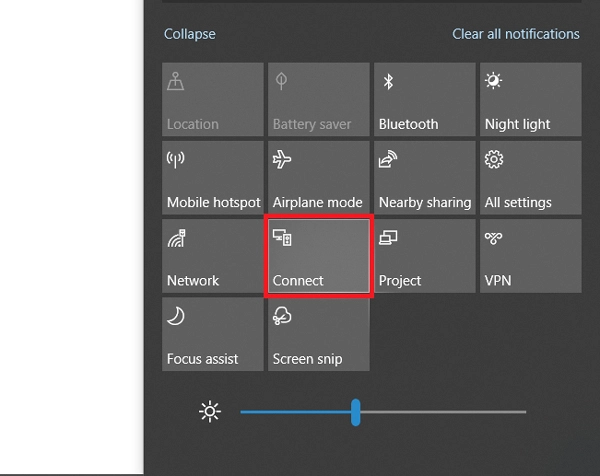Open the Connect tile
This screenshot has height=476, width=600.
[x=319, y=256]
